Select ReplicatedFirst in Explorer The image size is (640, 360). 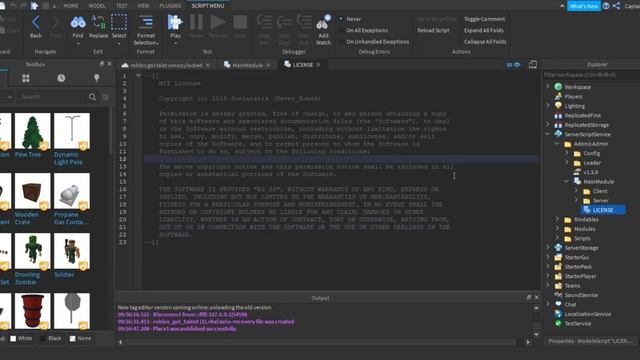[x=582, y=116]
